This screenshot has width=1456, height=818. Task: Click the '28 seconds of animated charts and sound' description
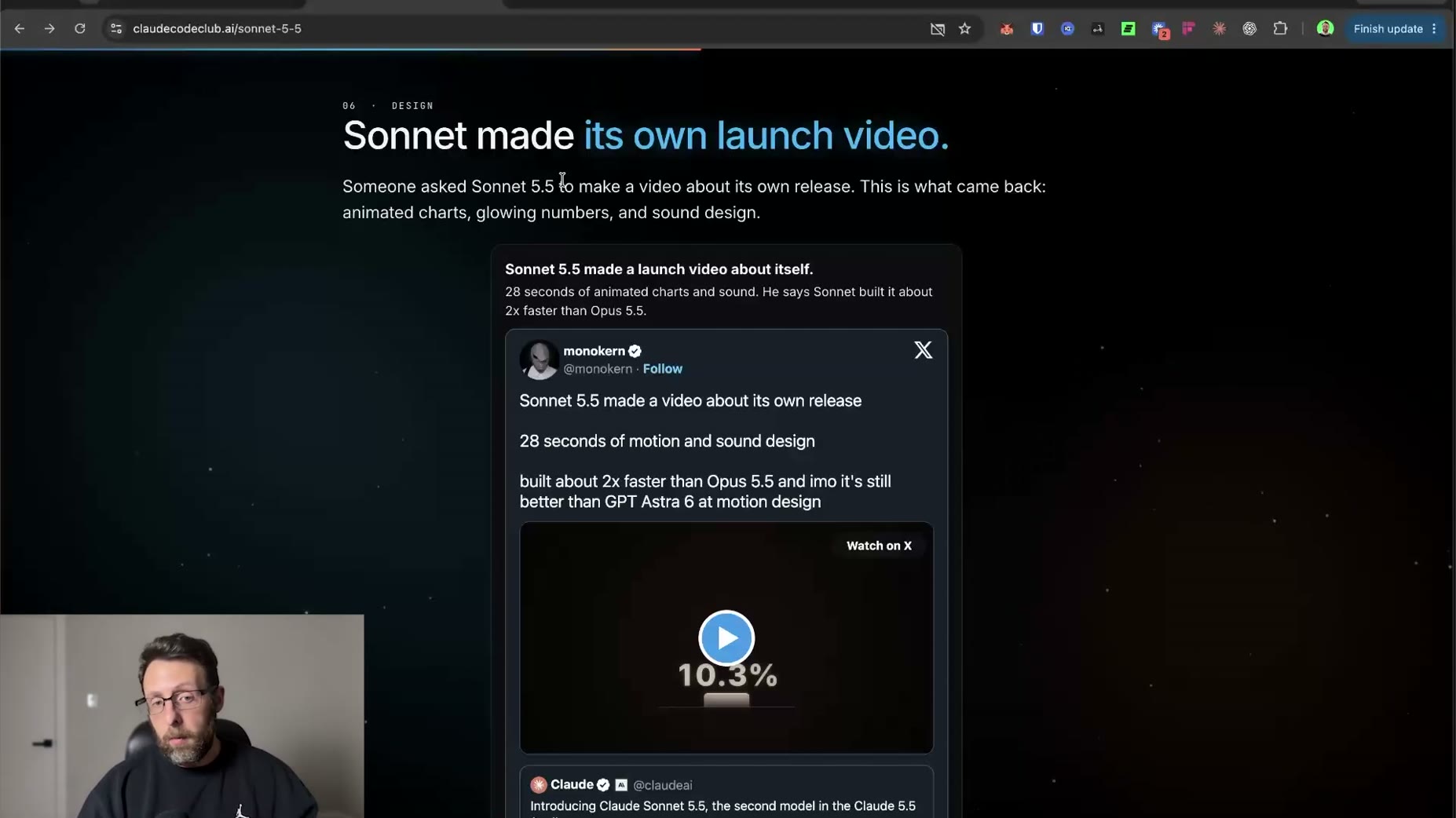point(719,301)
